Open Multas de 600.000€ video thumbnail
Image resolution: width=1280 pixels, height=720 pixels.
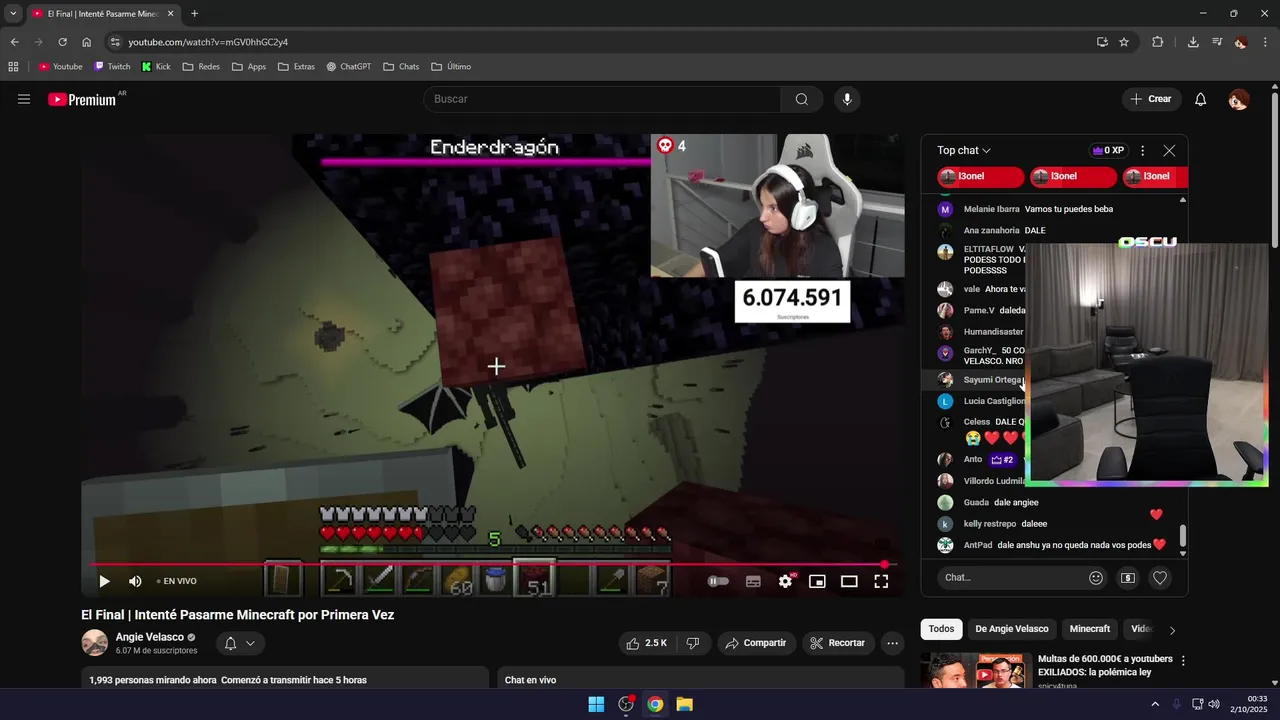click(x=975, y=671)
